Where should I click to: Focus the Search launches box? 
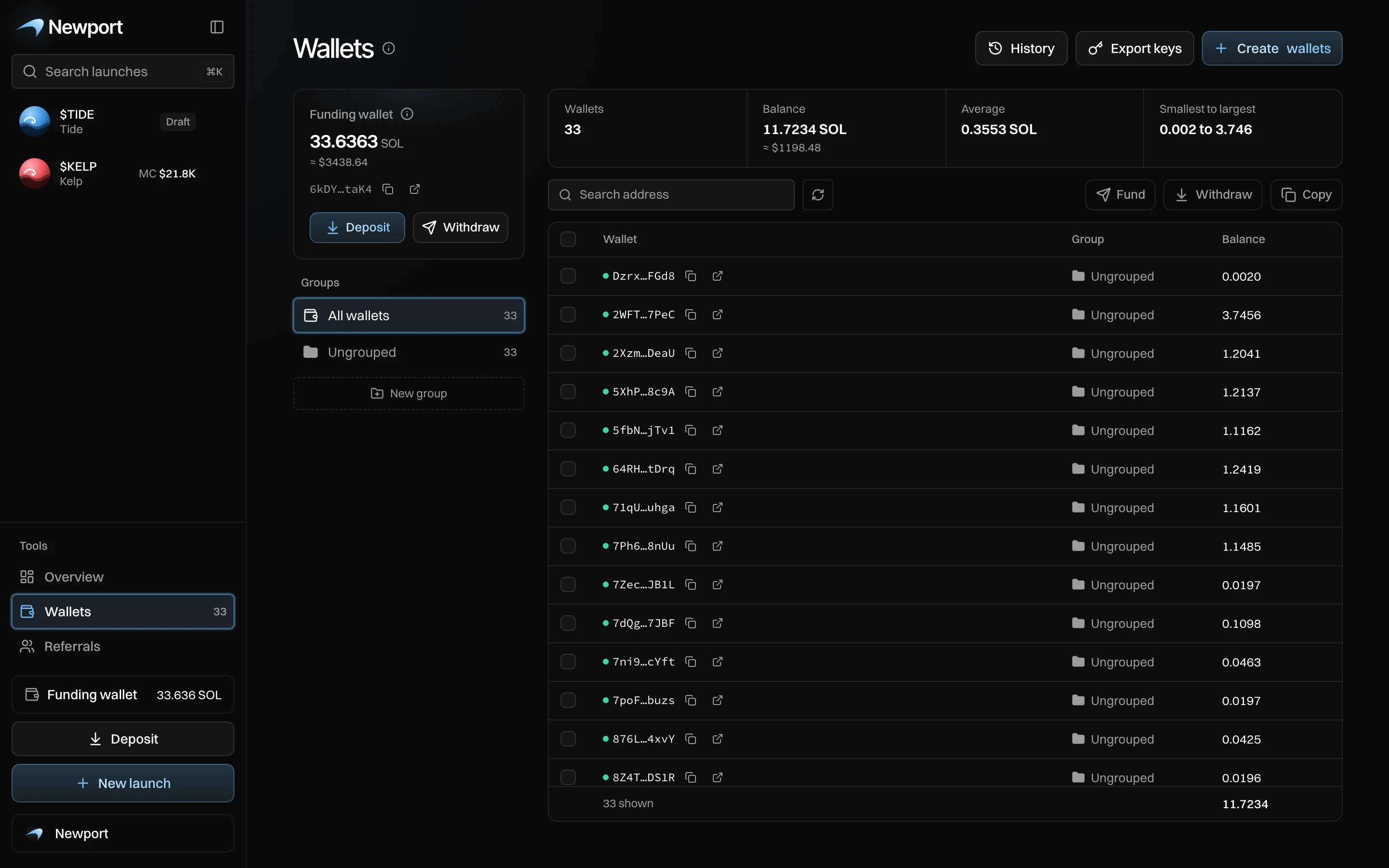123,71
